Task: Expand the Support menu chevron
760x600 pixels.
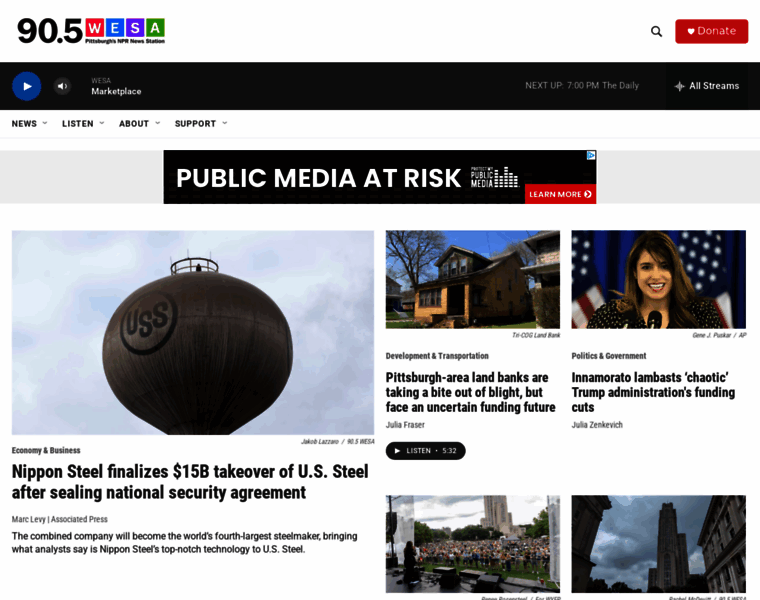Action: [x=224, y=123]
